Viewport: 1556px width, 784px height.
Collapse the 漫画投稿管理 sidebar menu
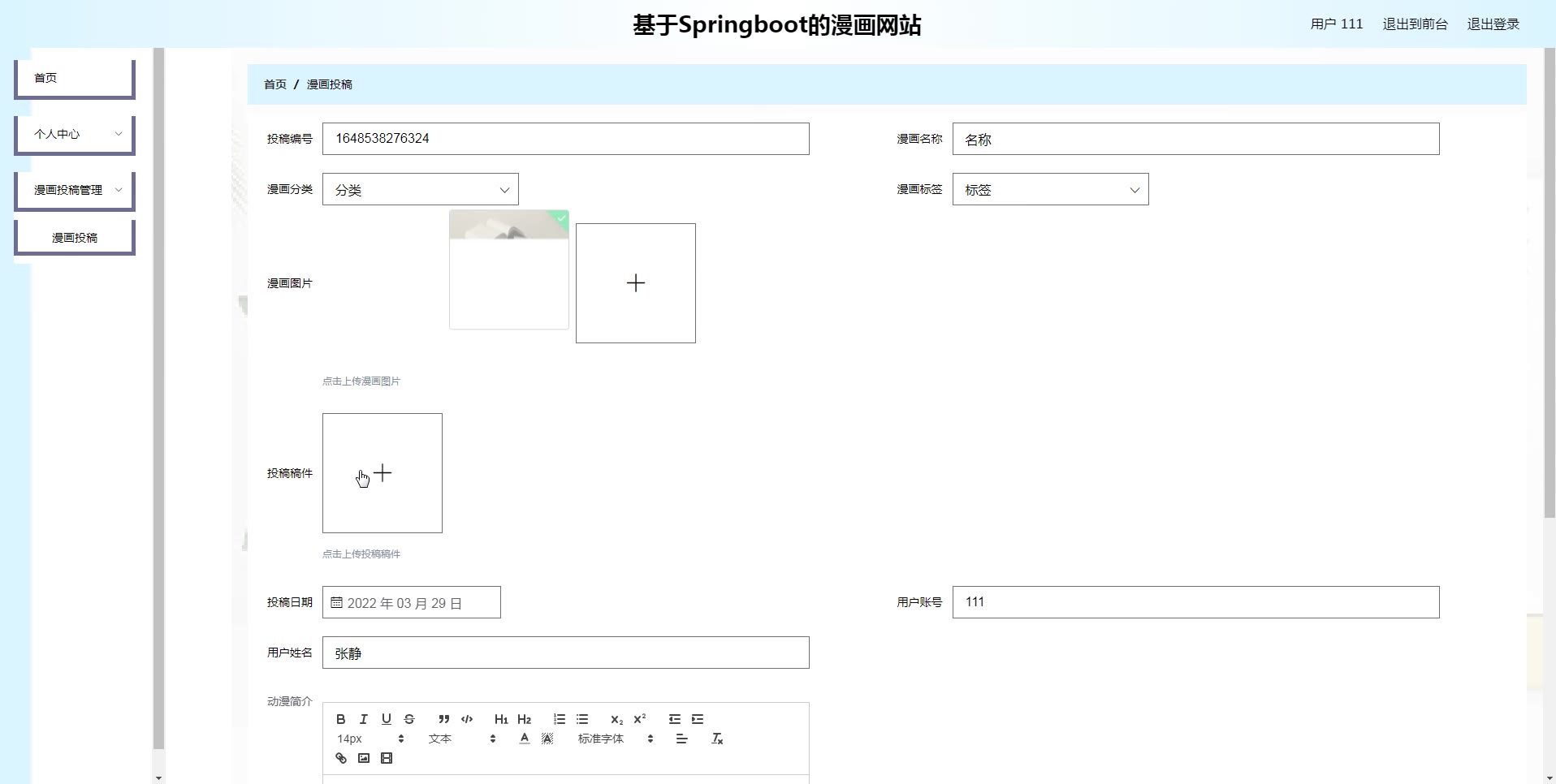(x=75, y=191)
